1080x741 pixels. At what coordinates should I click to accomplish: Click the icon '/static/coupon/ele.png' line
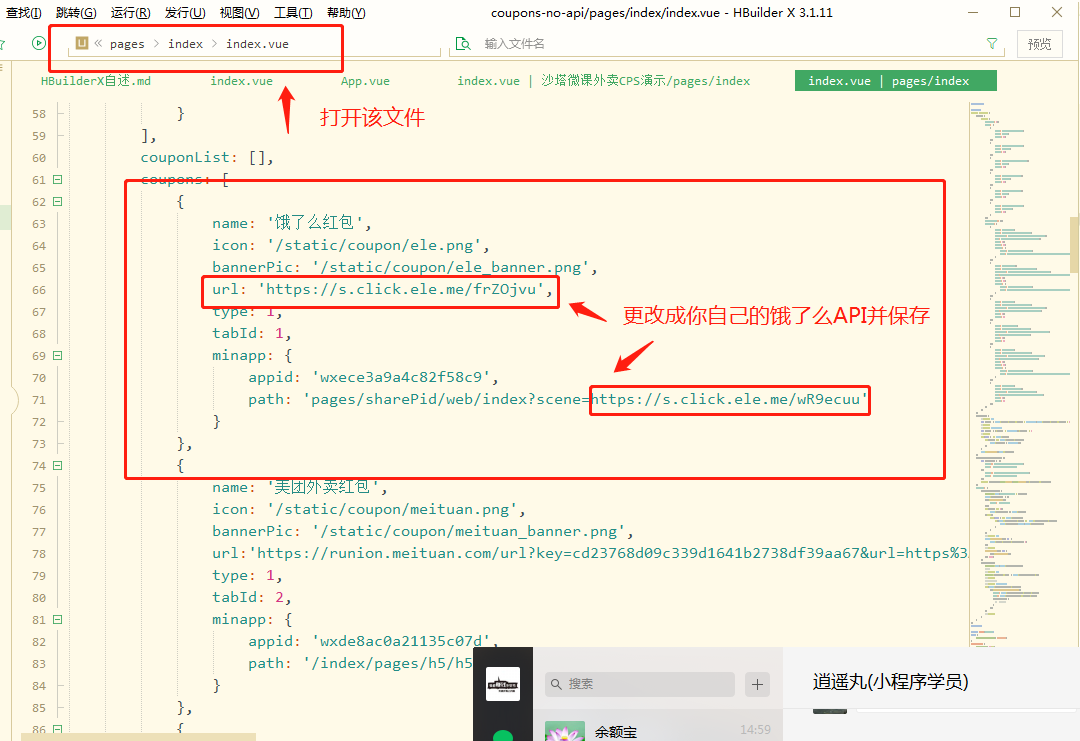tap(351, 246)
